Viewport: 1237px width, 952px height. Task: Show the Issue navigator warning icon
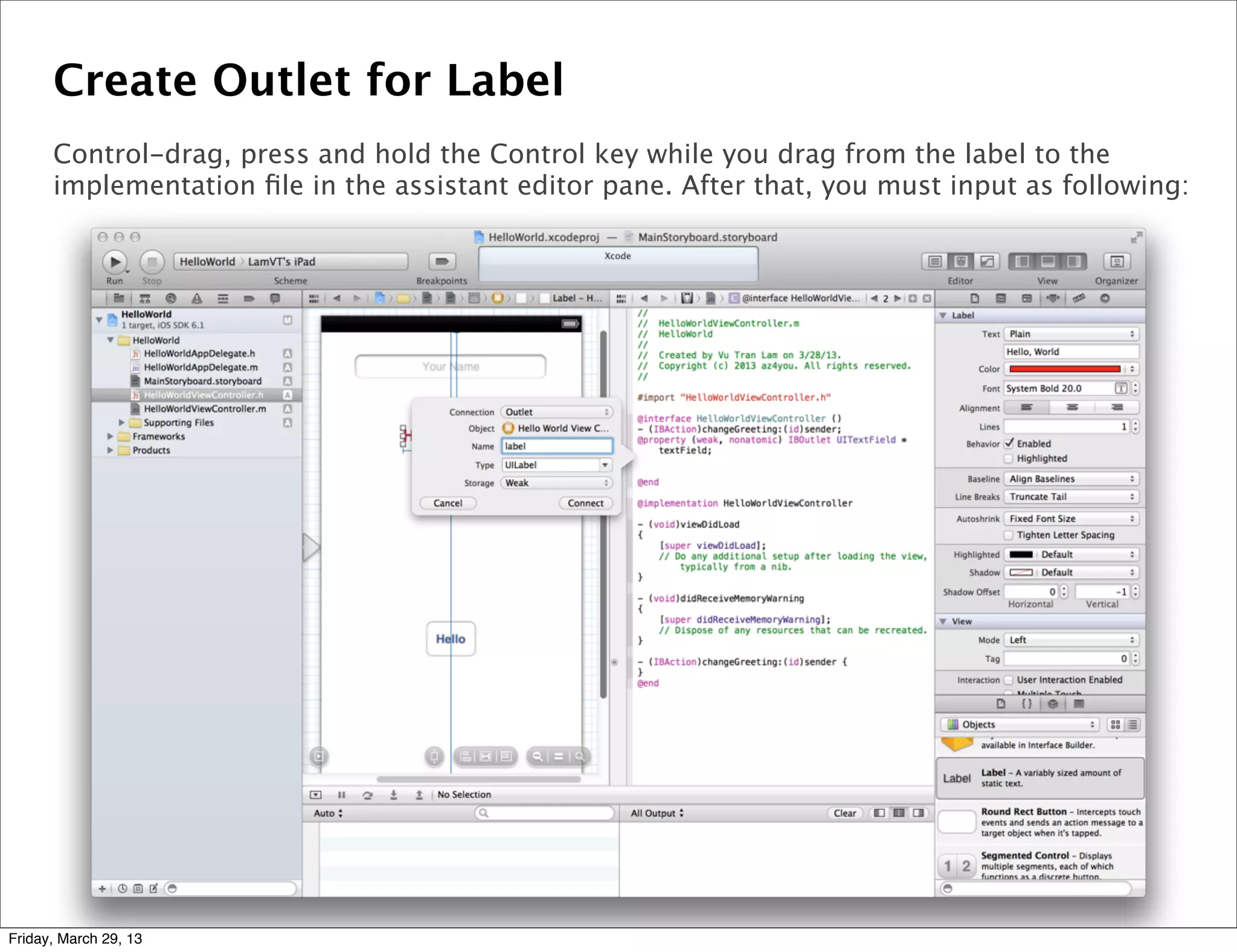tap(197, 298)
